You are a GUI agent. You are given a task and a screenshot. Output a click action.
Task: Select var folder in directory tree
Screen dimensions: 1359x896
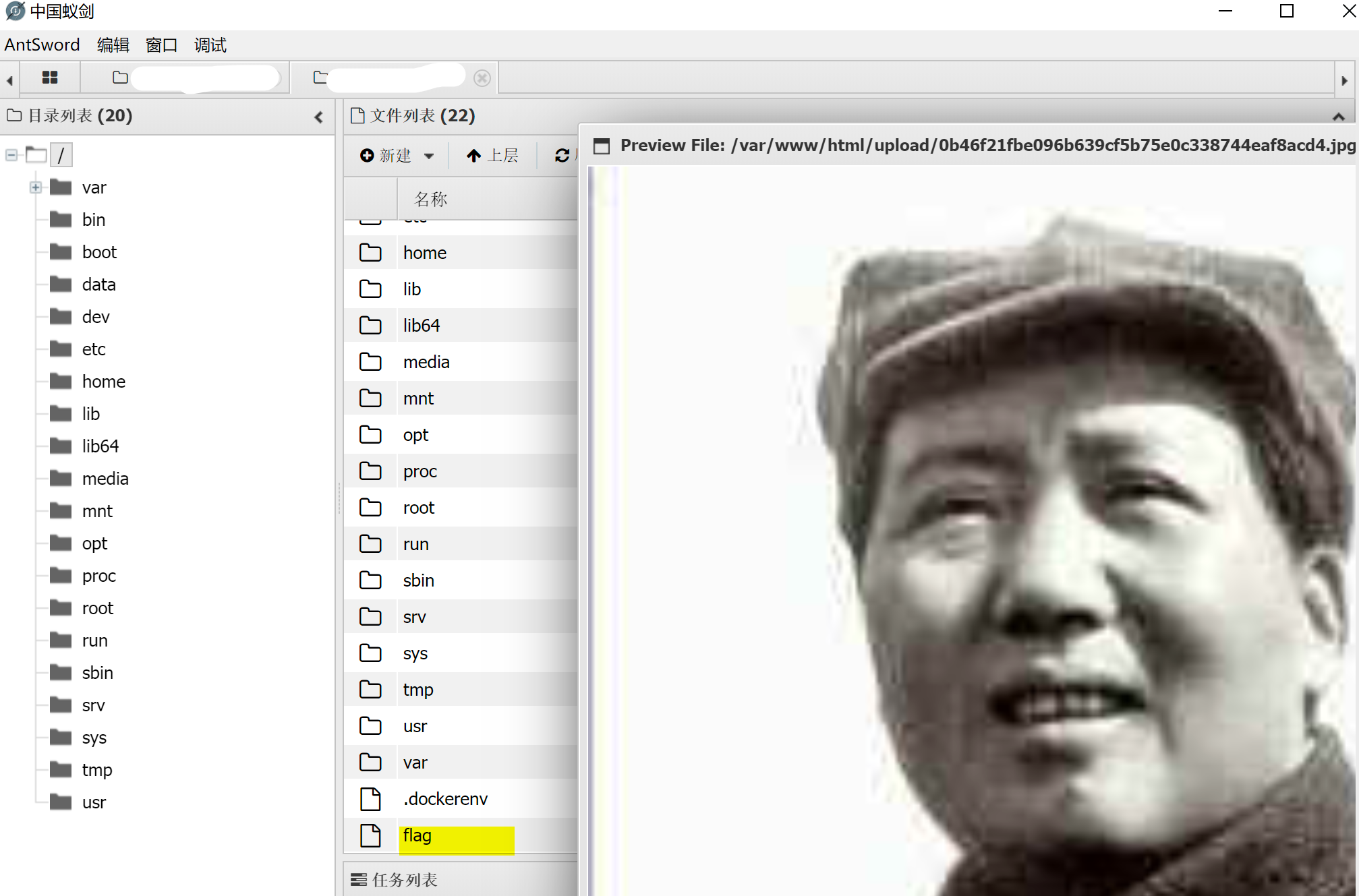pos(94,187)
